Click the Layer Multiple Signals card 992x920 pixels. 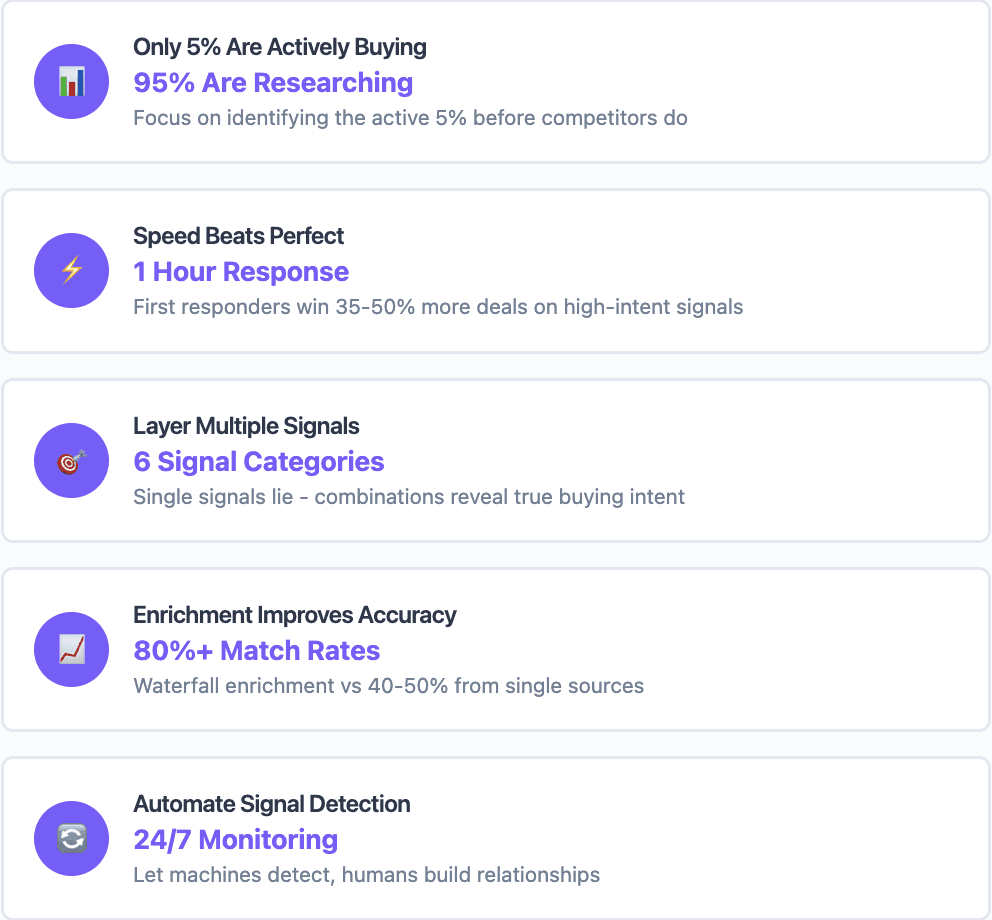pos(496,460)
